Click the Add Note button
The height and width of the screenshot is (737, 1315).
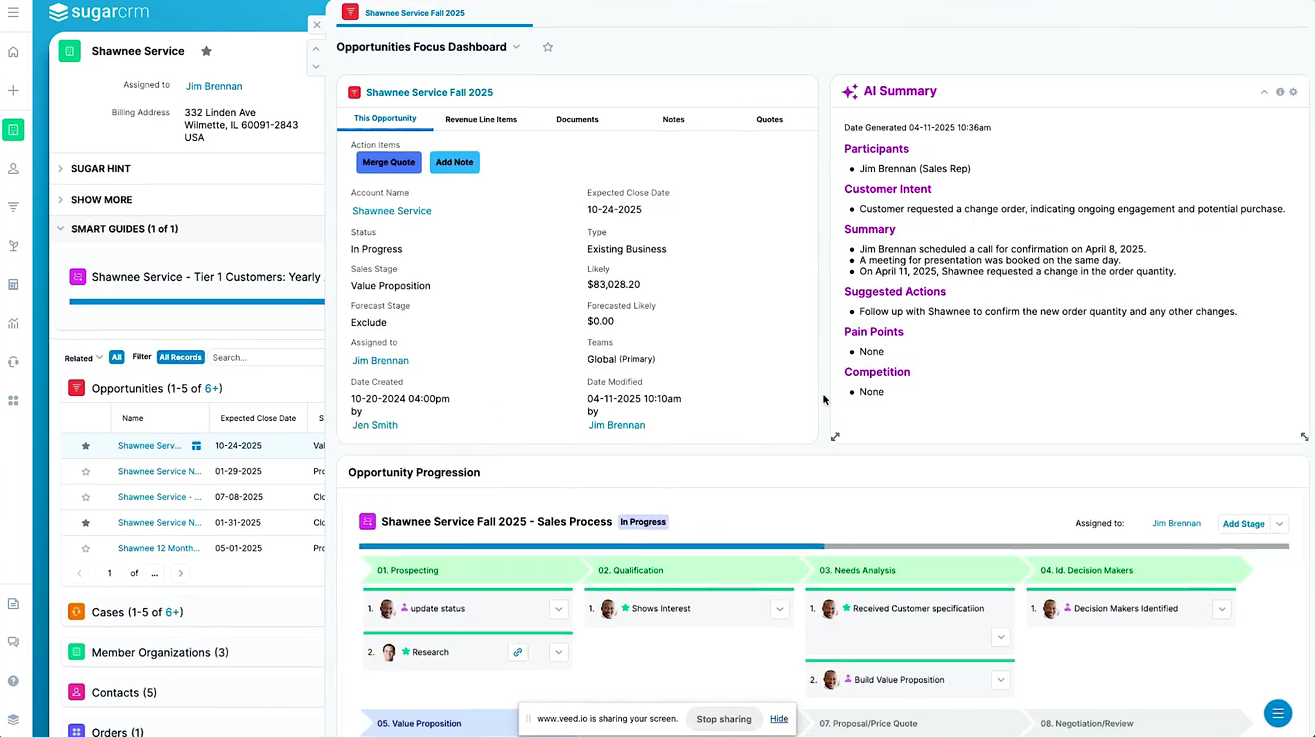[454, 162]
